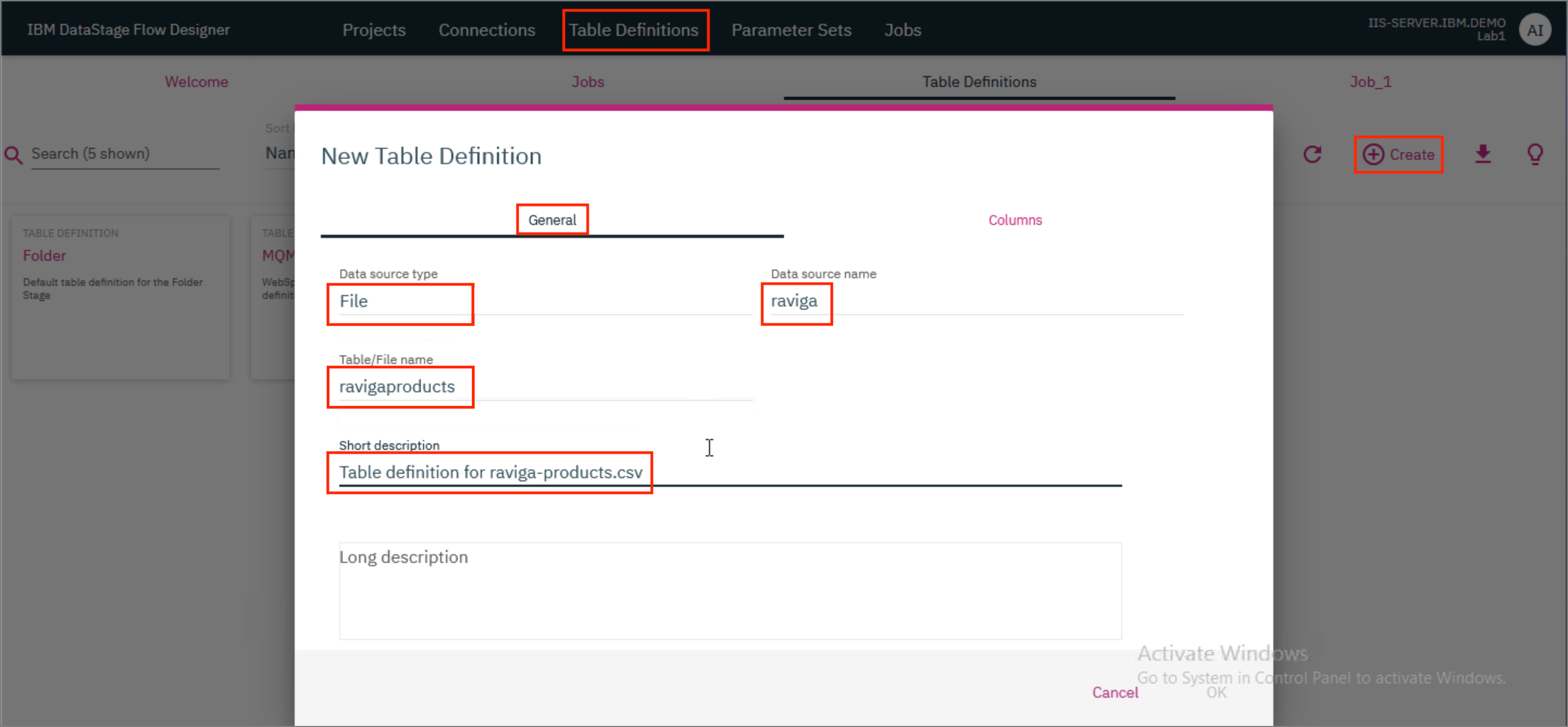Click the Long description text area

[x=730, y=591]
